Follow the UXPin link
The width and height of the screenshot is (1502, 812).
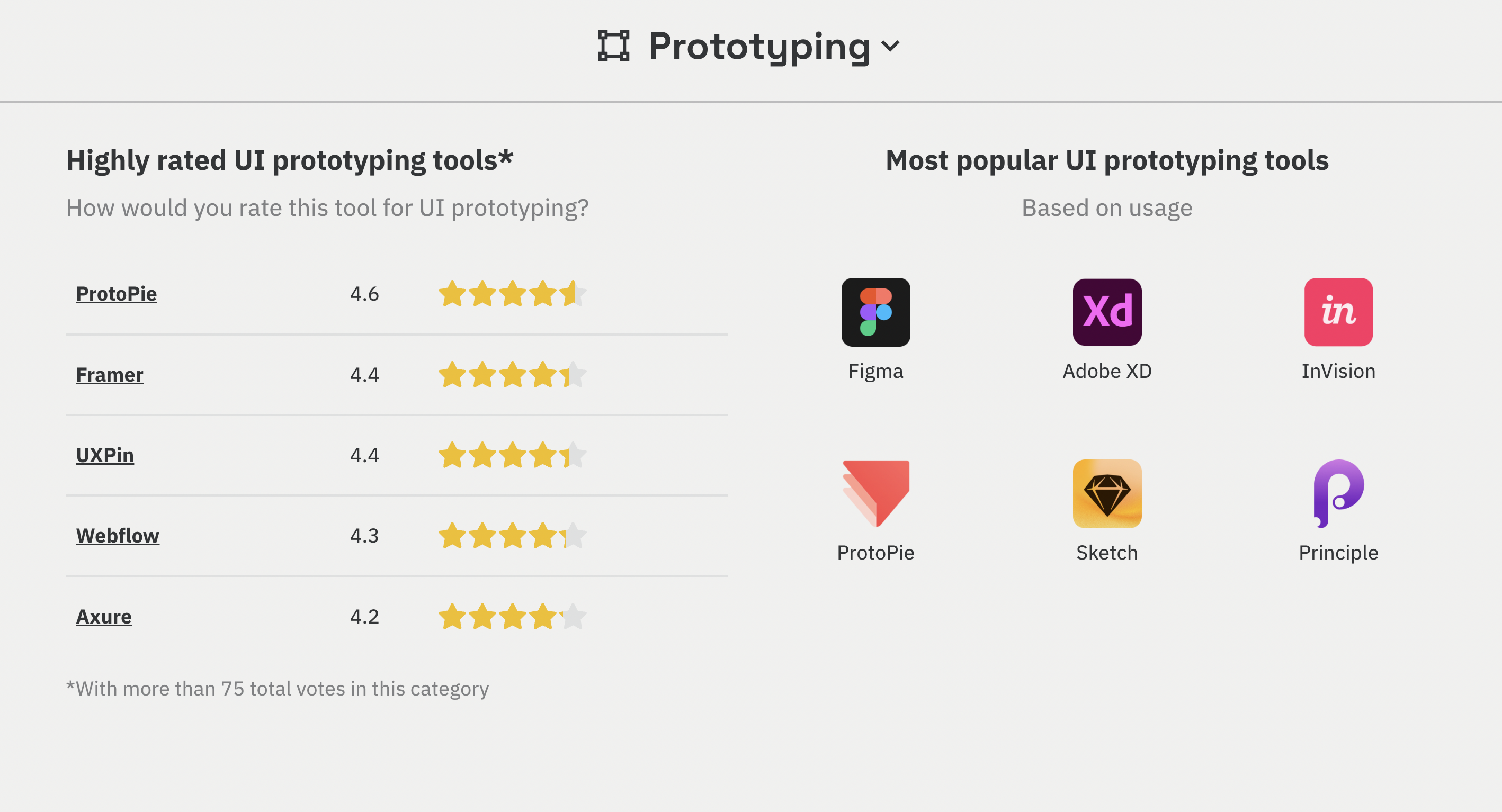coord(104,455)
